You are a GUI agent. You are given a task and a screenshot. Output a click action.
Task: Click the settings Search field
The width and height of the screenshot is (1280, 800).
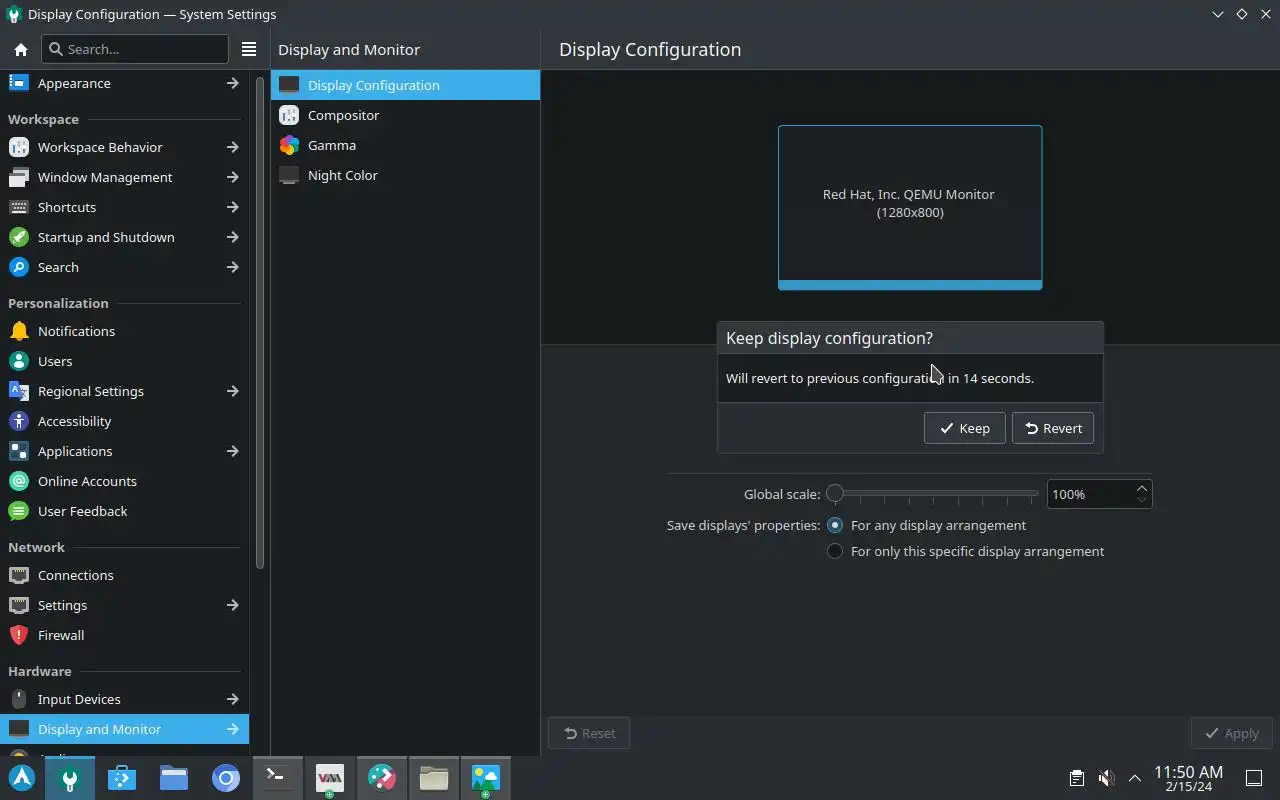(135, 49)
